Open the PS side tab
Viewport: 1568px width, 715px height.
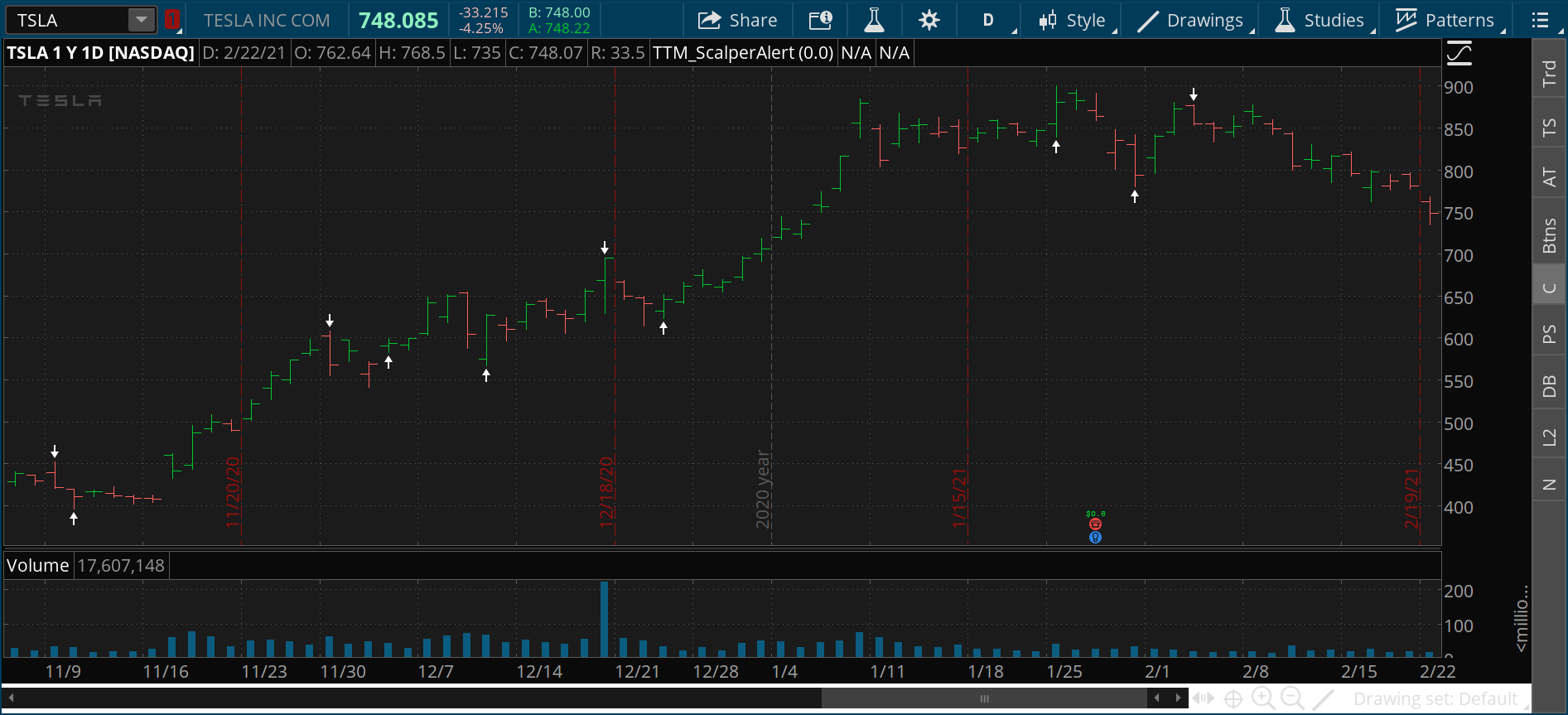tap(1549, 334)
